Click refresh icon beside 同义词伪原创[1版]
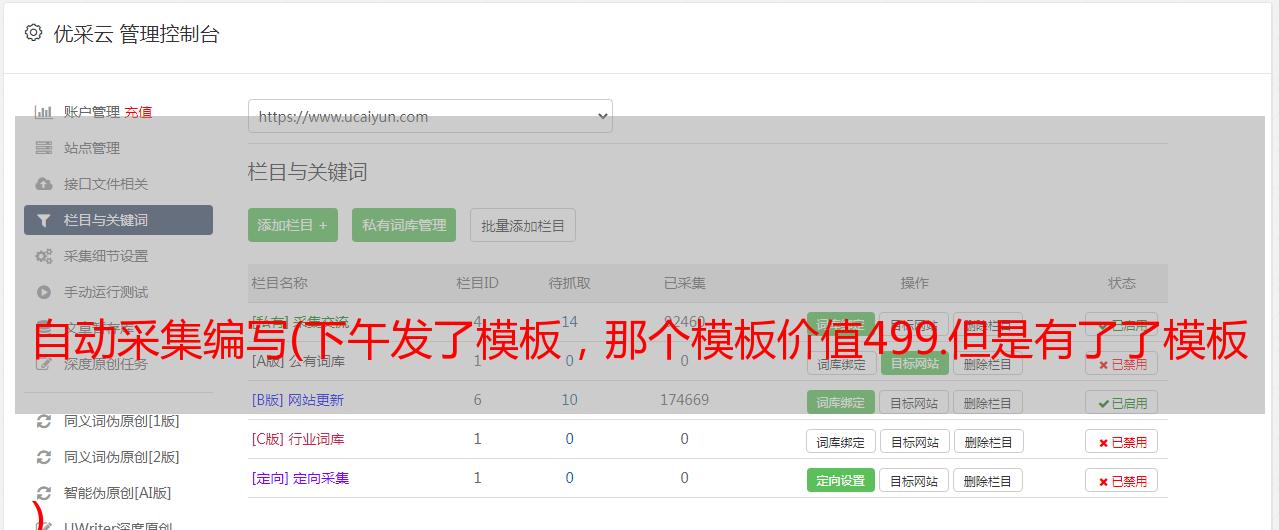Viewport: 1279px width, 530px height. point(43,421)
